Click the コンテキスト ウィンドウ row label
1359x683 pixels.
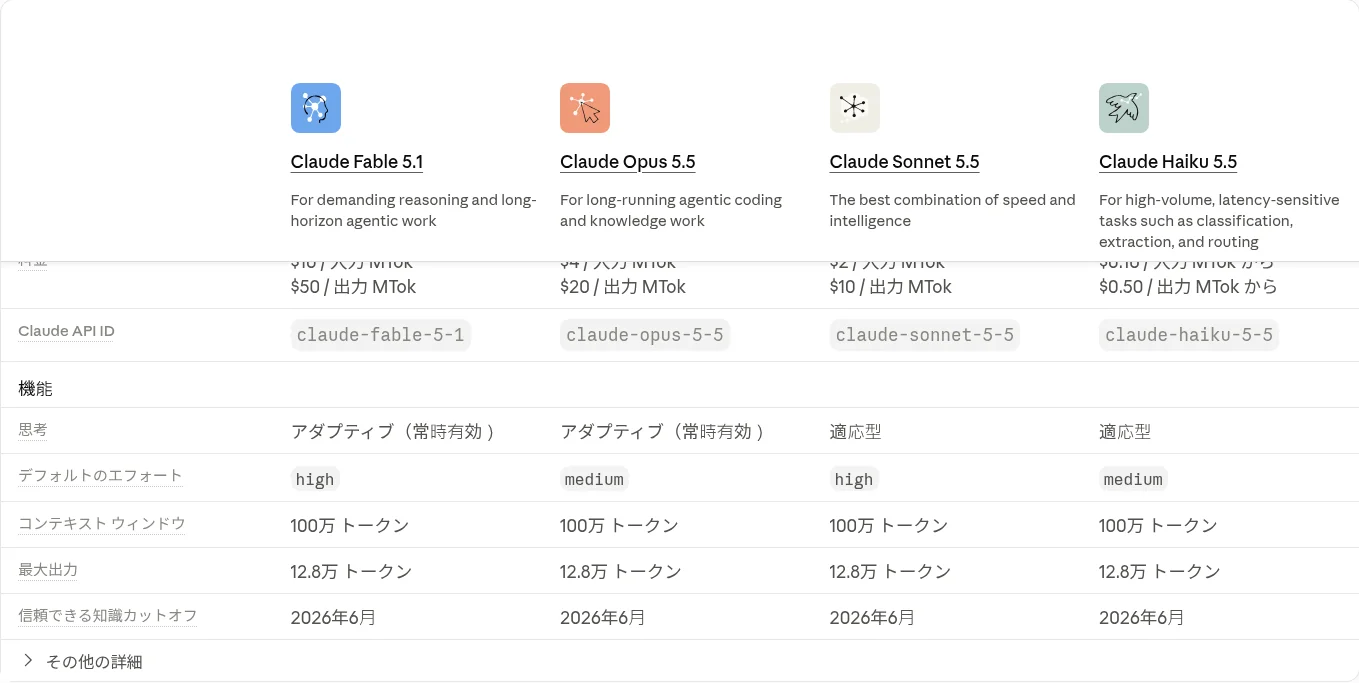[102, 523]
